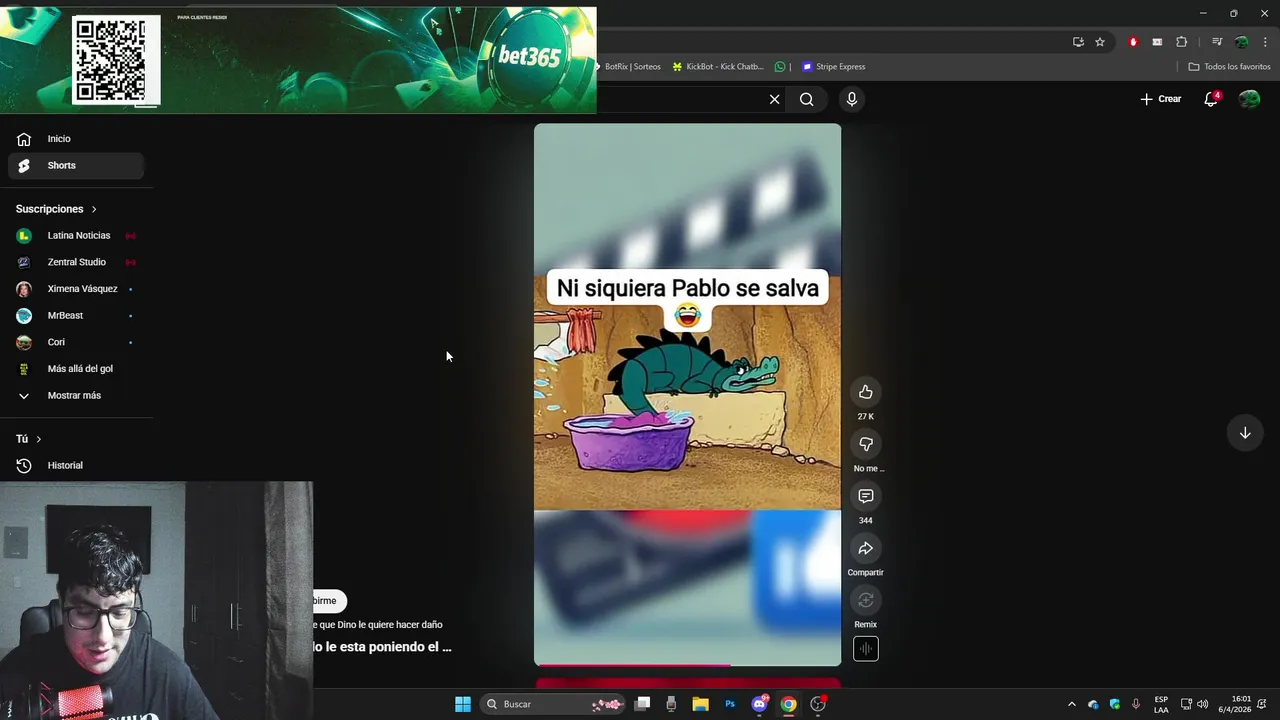
Task: Open the YouTube account avatar menu
Action: pyautogui.click(x=1249, y=99)
